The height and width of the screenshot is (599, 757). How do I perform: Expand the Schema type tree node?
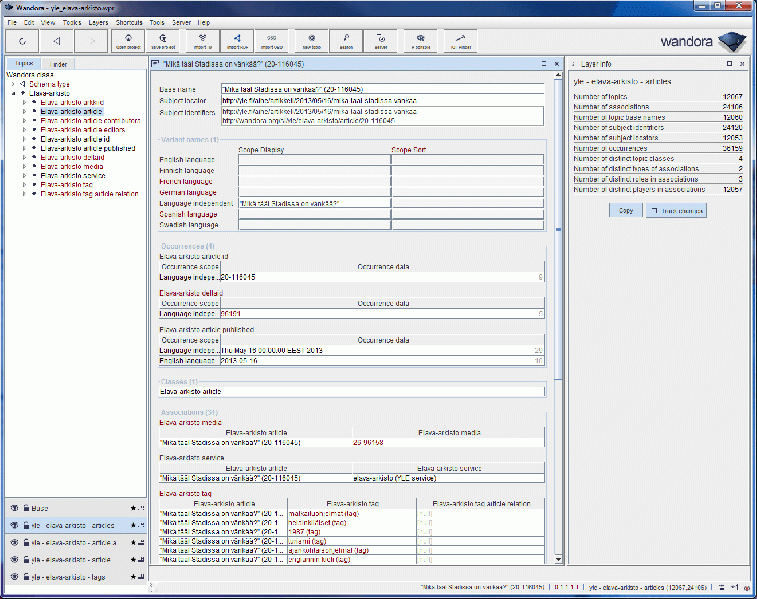15,84
